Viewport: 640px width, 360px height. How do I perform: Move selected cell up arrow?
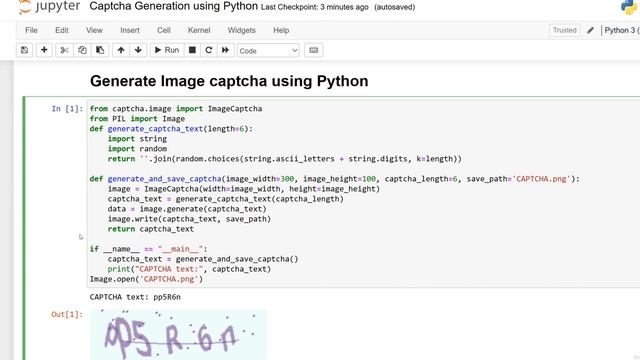[x=121, y=50]
